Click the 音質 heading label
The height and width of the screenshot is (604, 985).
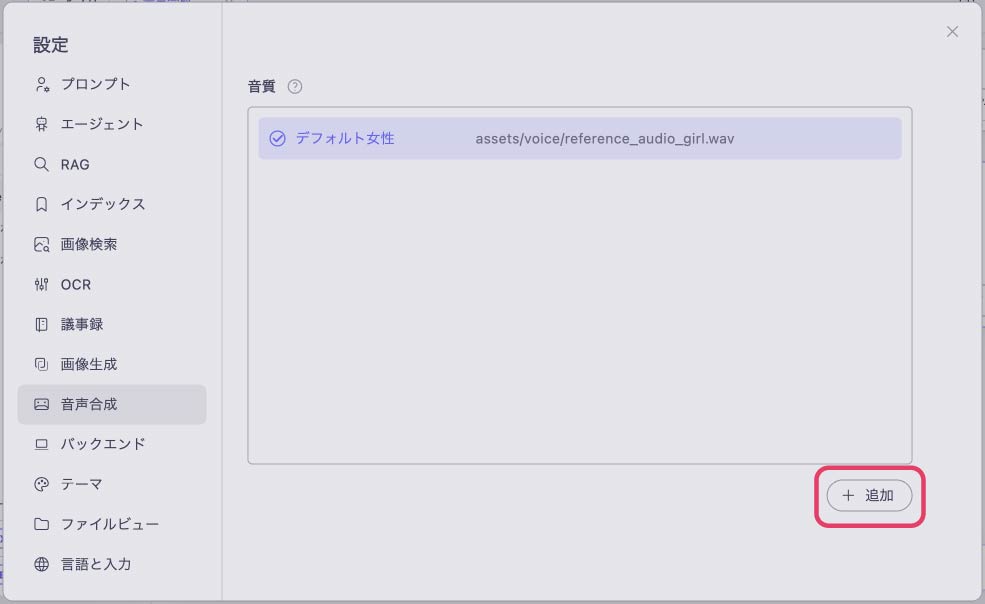[261, 87]
